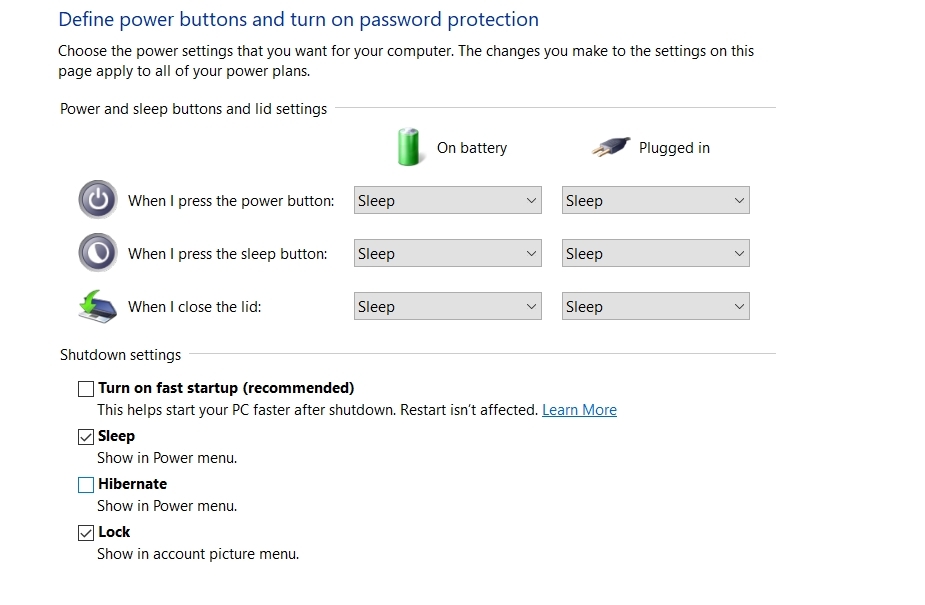Click Turn on fast startup label
The width and height of the screenshot is (925, 605).
[226, 388]
